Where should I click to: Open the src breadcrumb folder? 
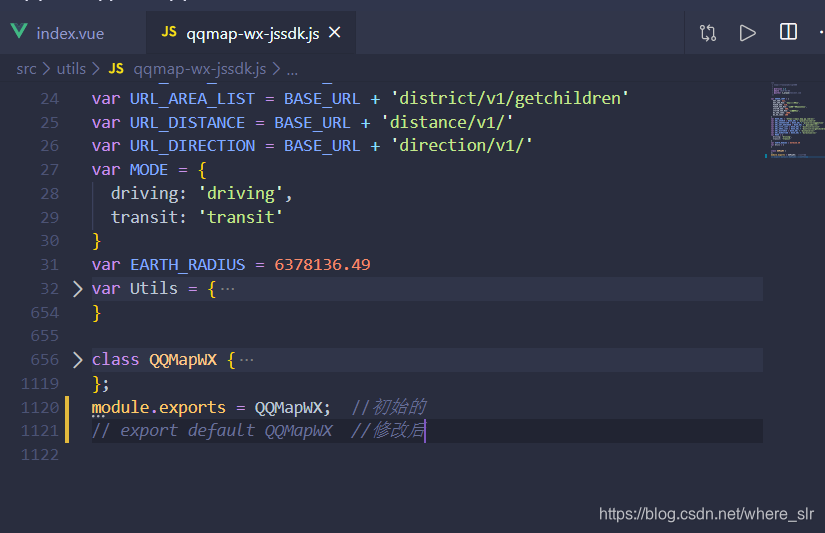[26, 69]
